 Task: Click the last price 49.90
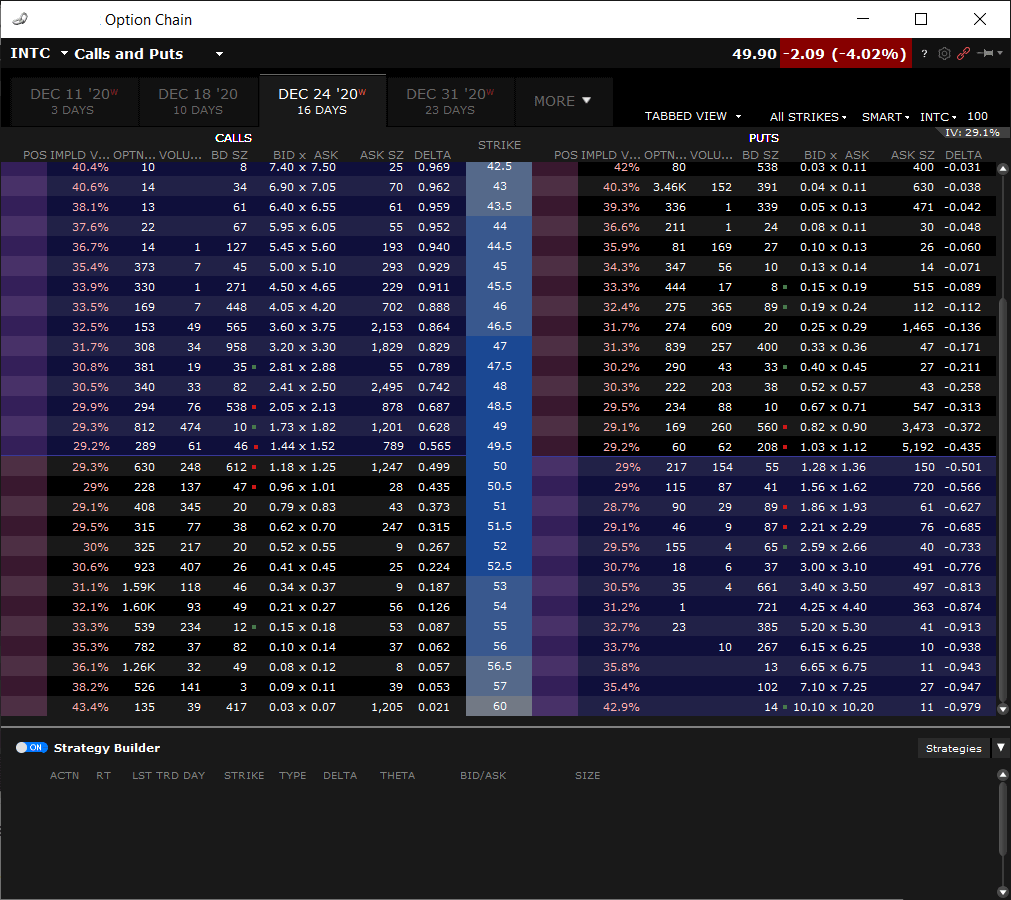pos(754,54)
